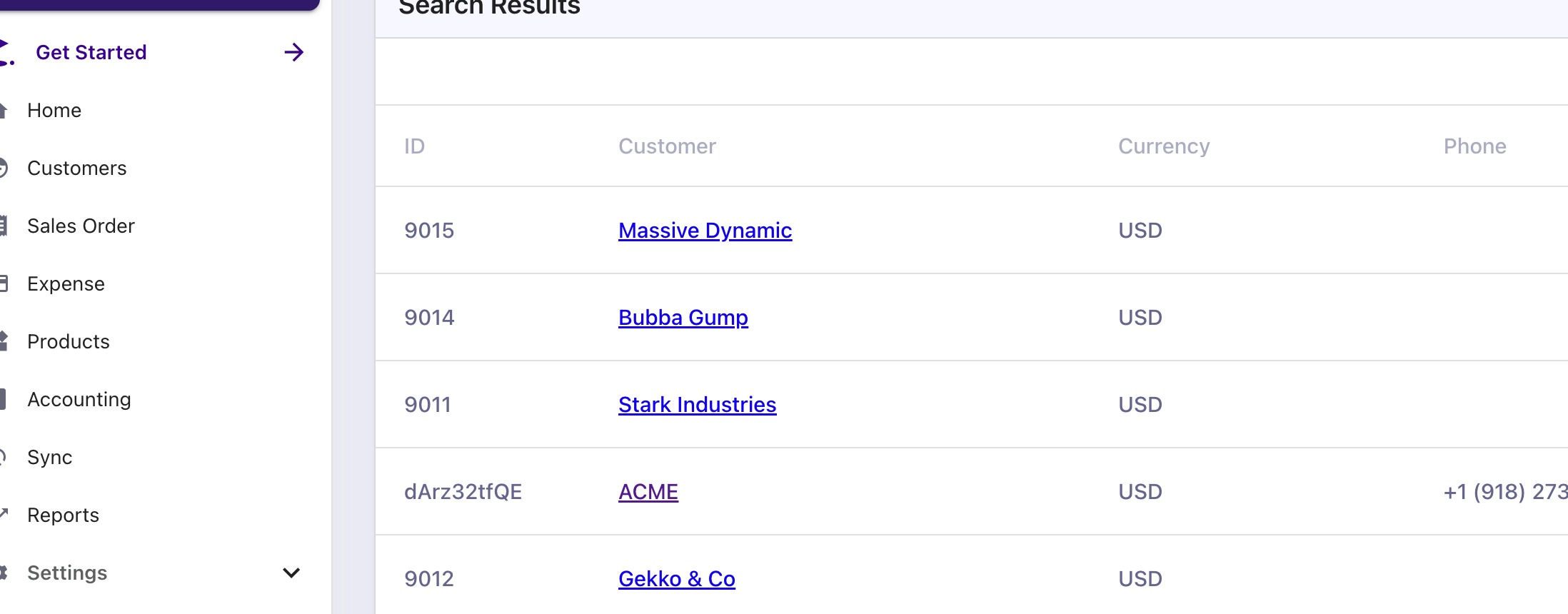Open the Bubba Gump customer

tap(683, 317)
